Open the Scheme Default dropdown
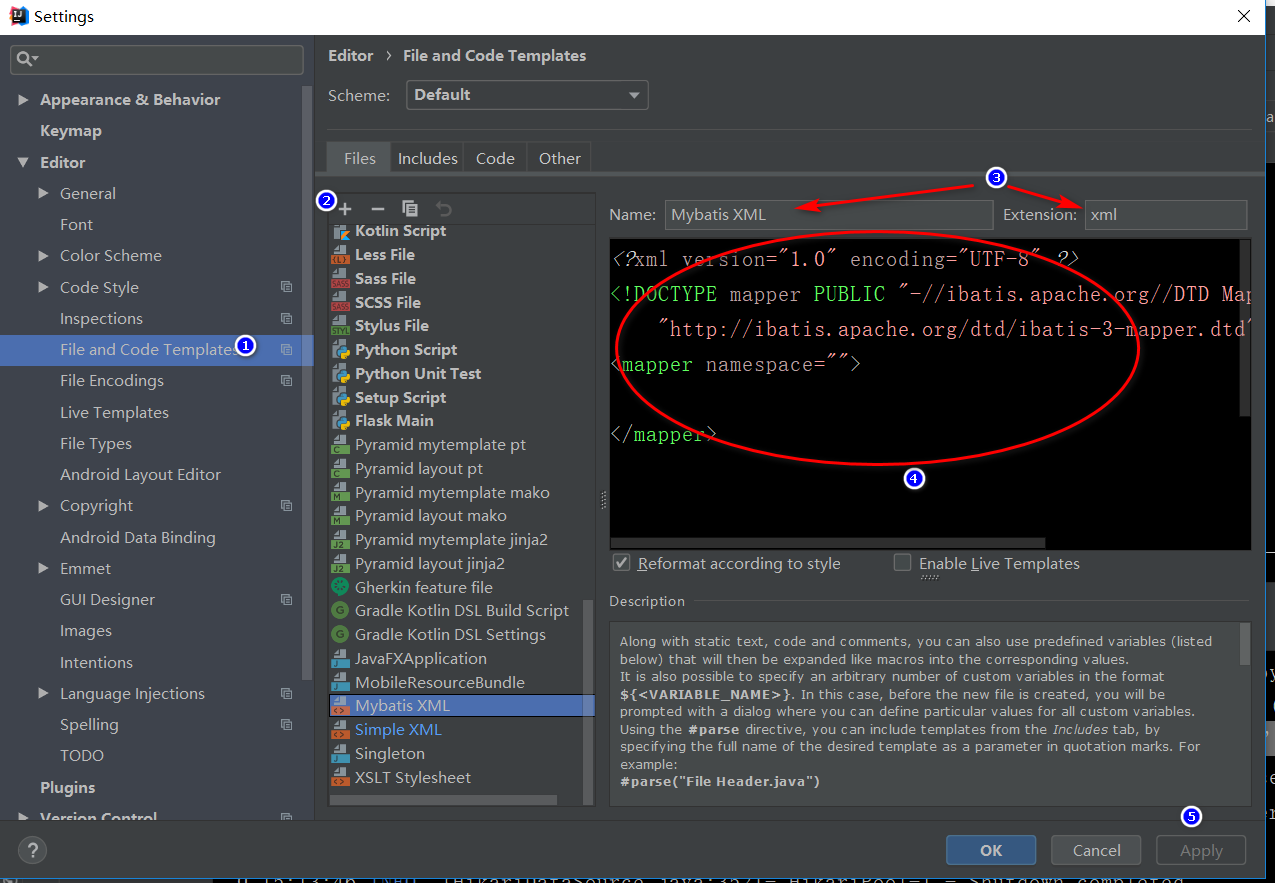 [527, 95]
